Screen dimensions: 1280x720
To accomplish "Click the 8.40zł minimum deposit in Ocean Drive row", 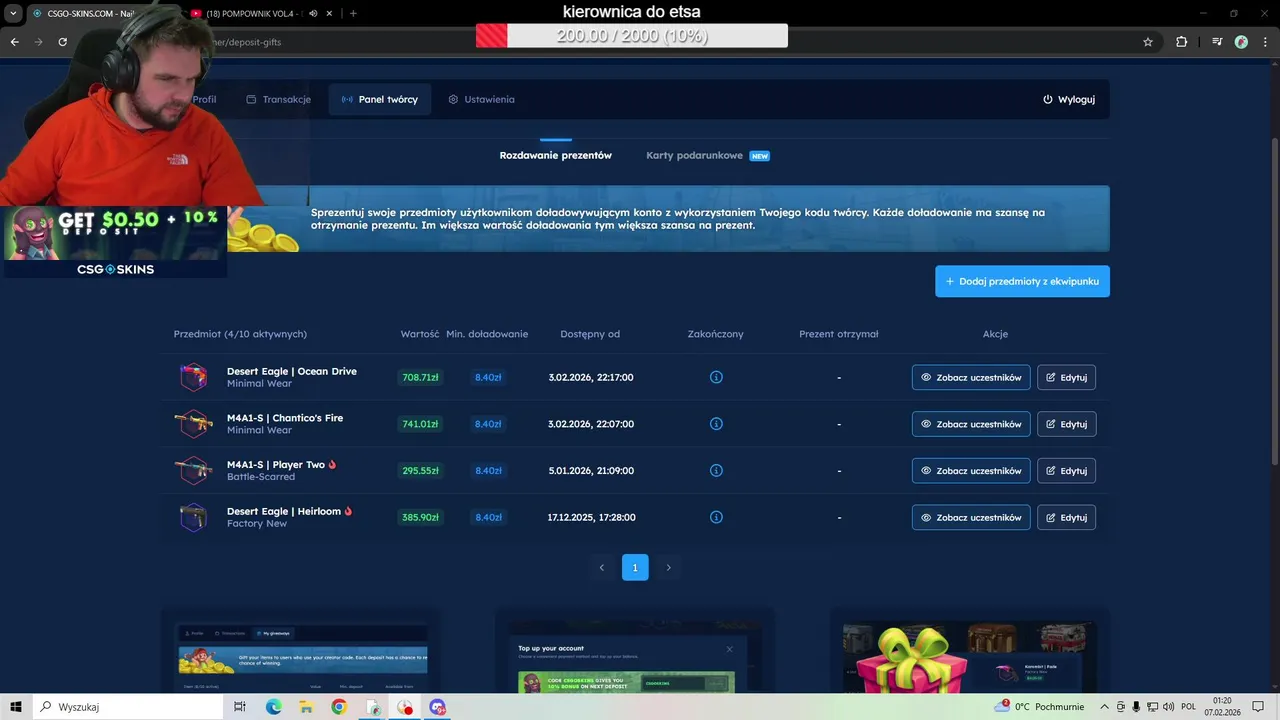I will 488,377.
